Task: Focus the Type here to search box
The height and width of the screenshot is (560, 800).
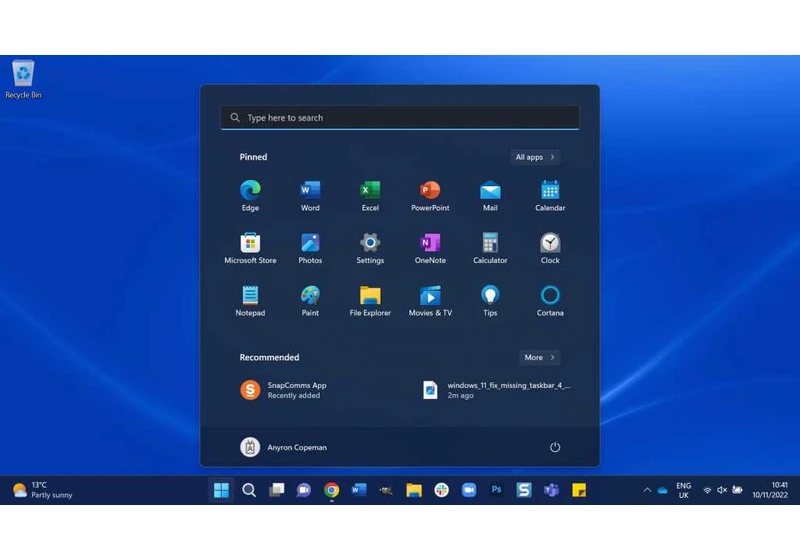Action: pos(400,118)
